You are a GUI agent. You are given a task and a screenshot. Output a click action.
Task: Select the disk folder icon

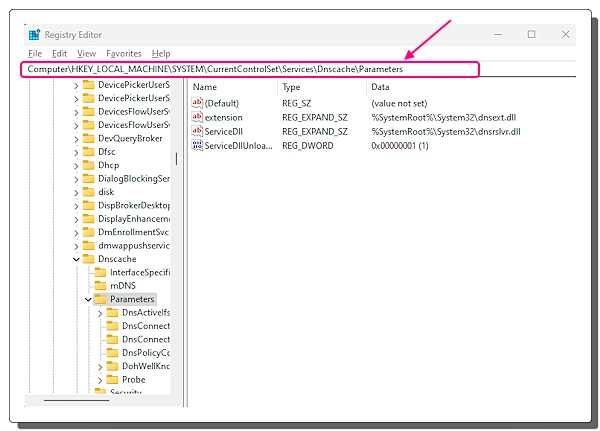(88, 192)
